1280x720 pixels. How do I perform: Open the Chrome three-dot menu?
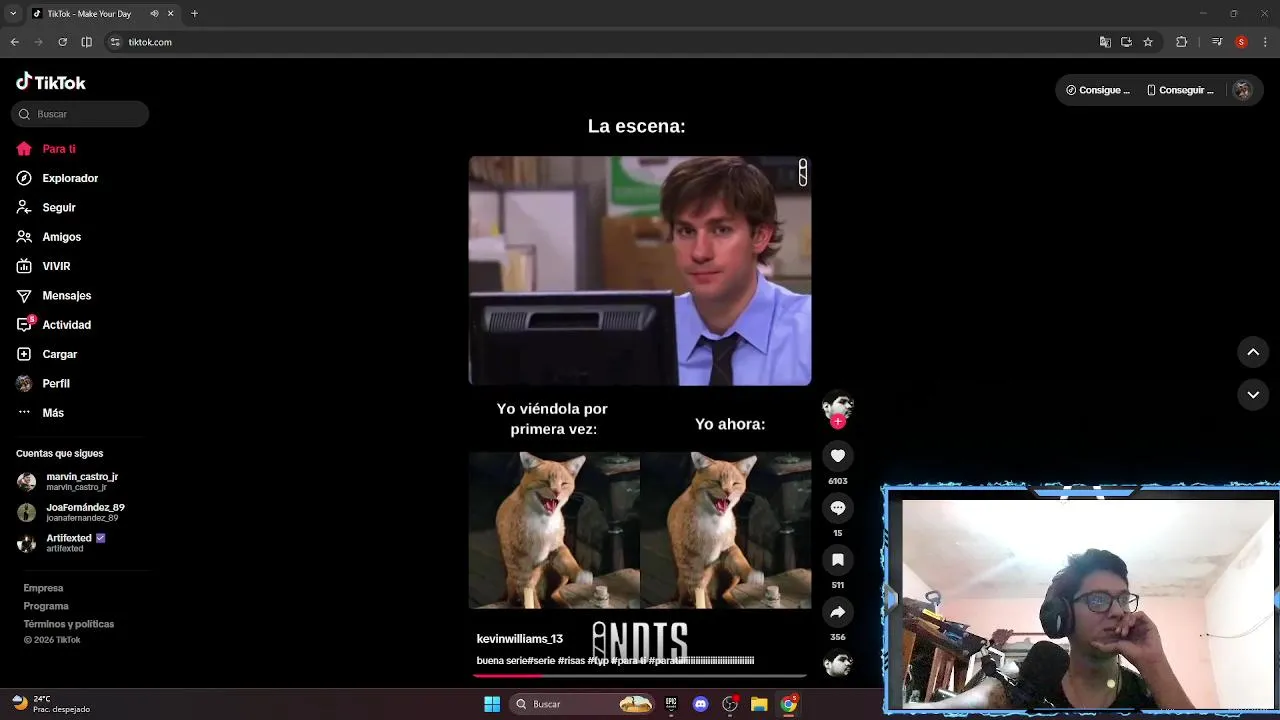click(x=1266, y=42)
